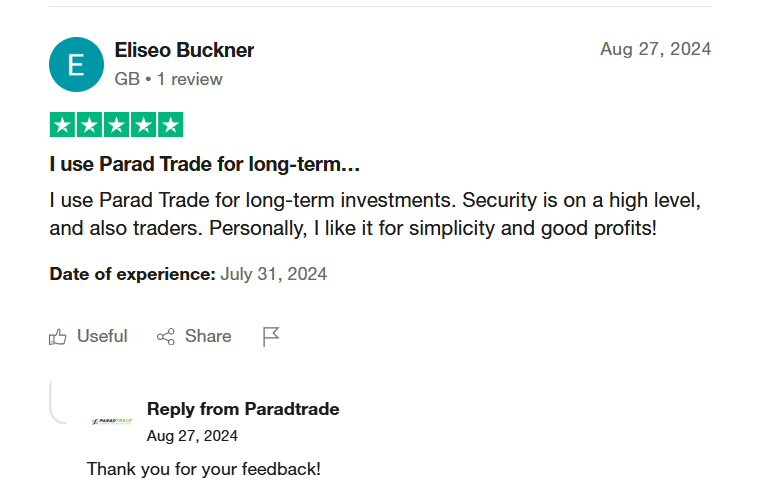Click the Share label
Viewport: 763px width, 501px height.
tap(208, 336)
